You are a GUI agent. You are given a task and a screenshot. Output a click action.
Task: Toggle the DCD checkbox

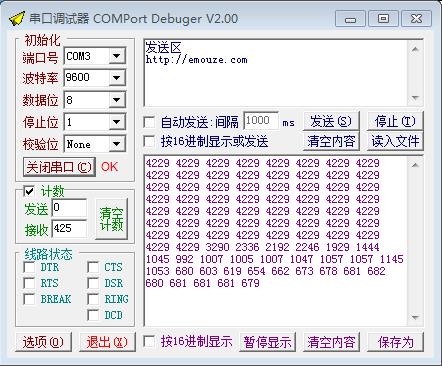click(x=93, y=315)
